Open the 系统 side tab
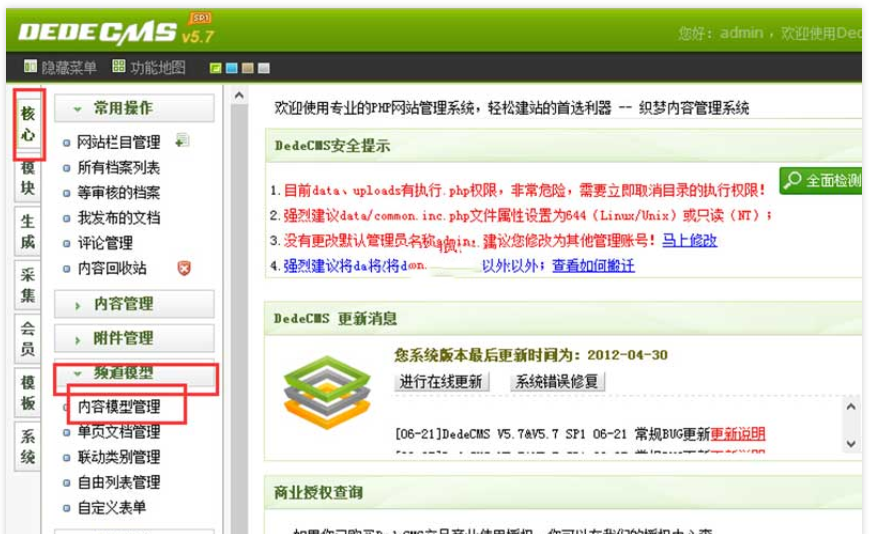This screenshot has width=869, height=534. 28,447
